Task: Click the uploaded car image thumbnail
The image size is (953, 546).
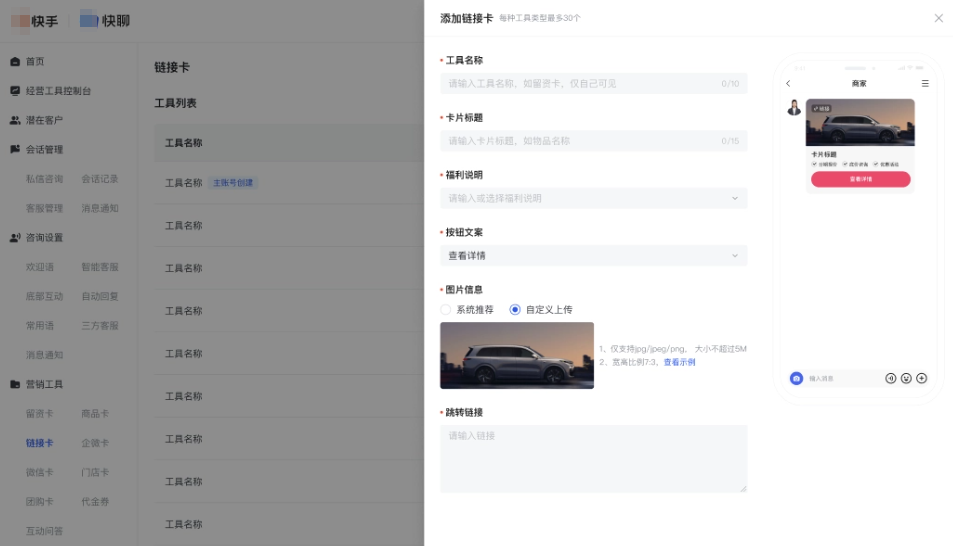Action: pyautogui.click(x=517, y=355)
